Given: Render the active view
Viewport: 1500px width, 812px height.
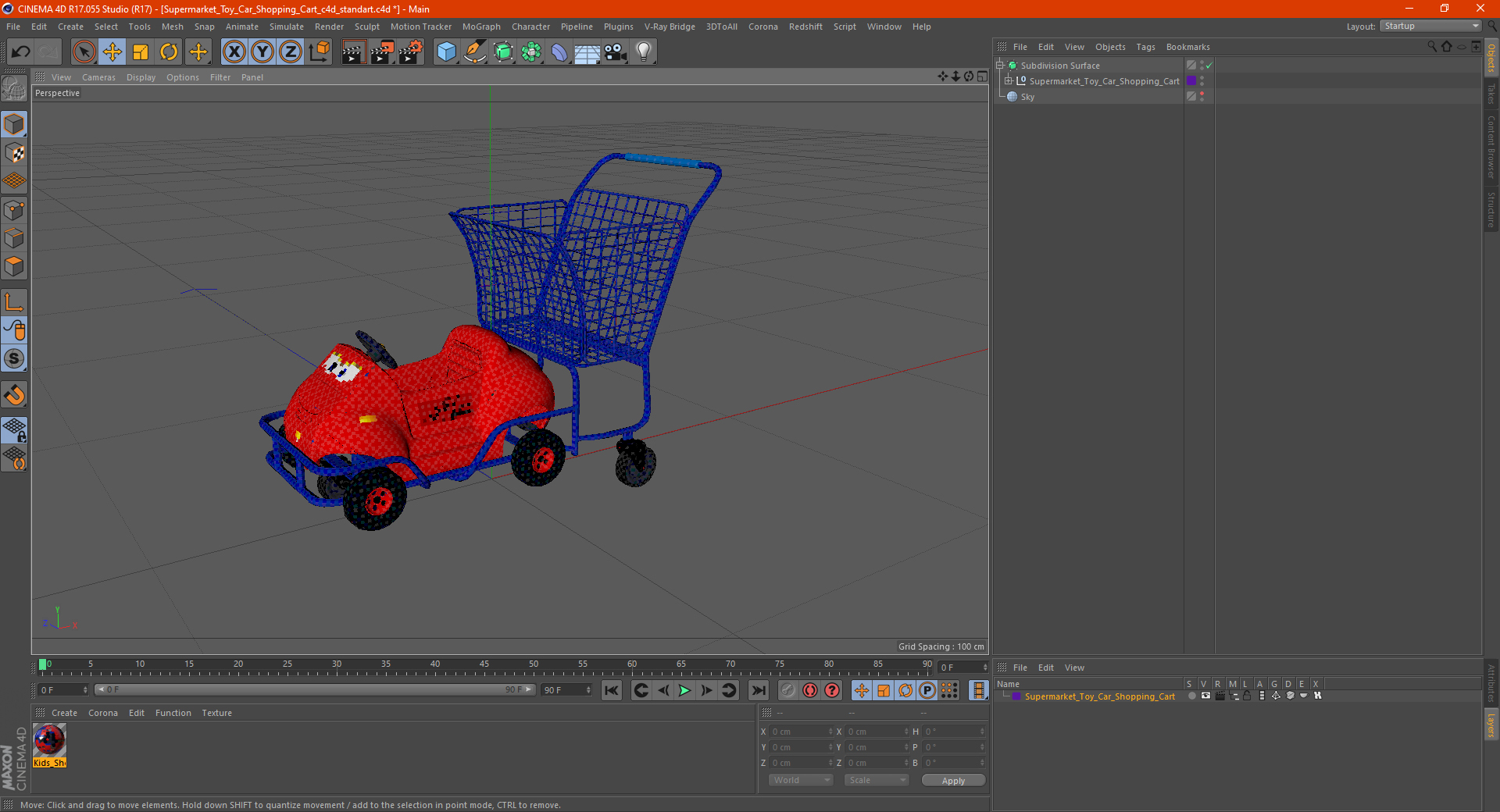Looking at the screenshot, I should click(x=353, y=52).
